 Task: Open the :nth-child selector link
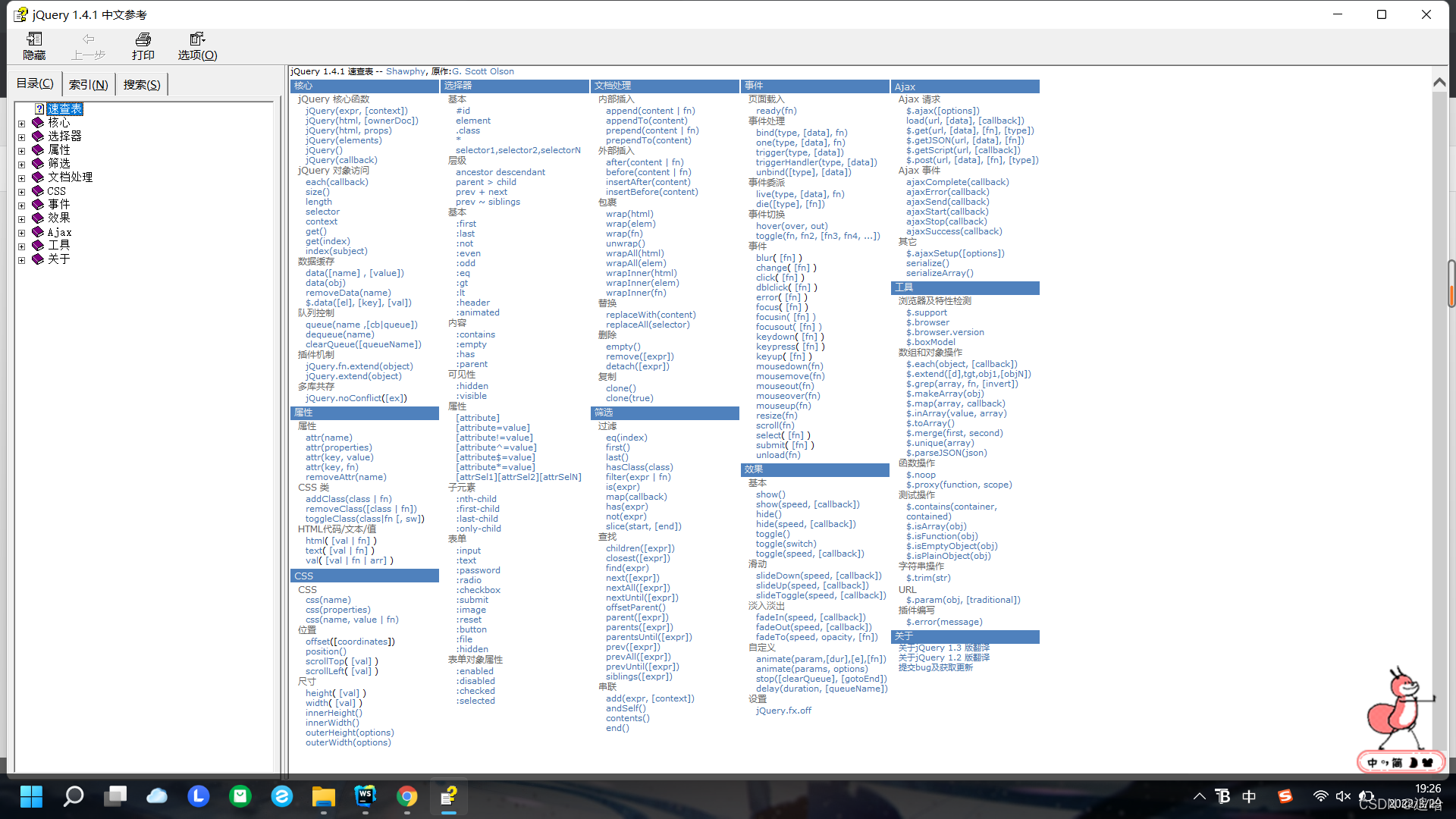point(476,499)
